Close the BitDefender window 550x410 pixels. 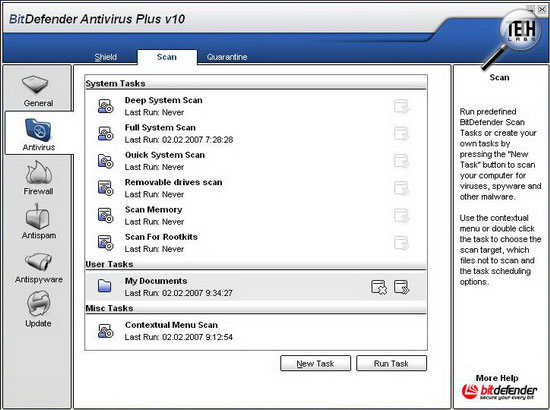542,9
